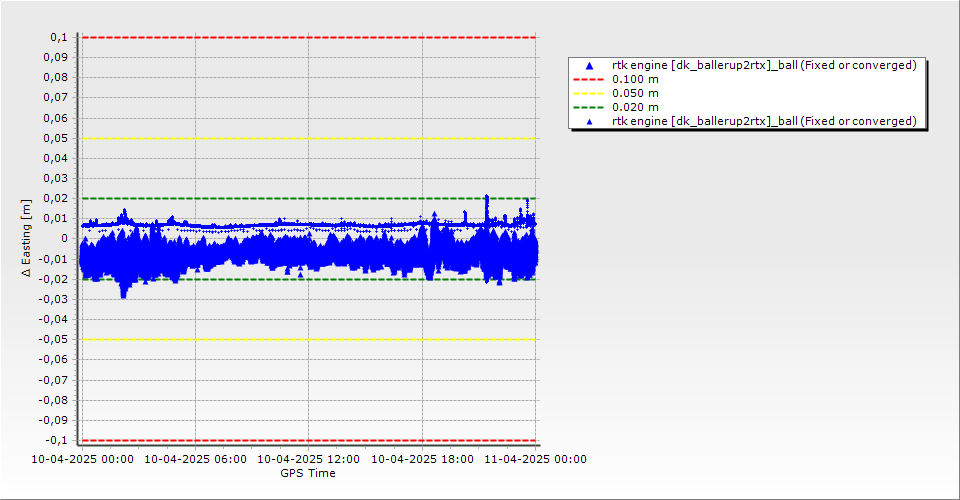Viewport: 960px width, 500px height.
Task: Click the '0,04' y-axis value
Action: tap(56, 159)
